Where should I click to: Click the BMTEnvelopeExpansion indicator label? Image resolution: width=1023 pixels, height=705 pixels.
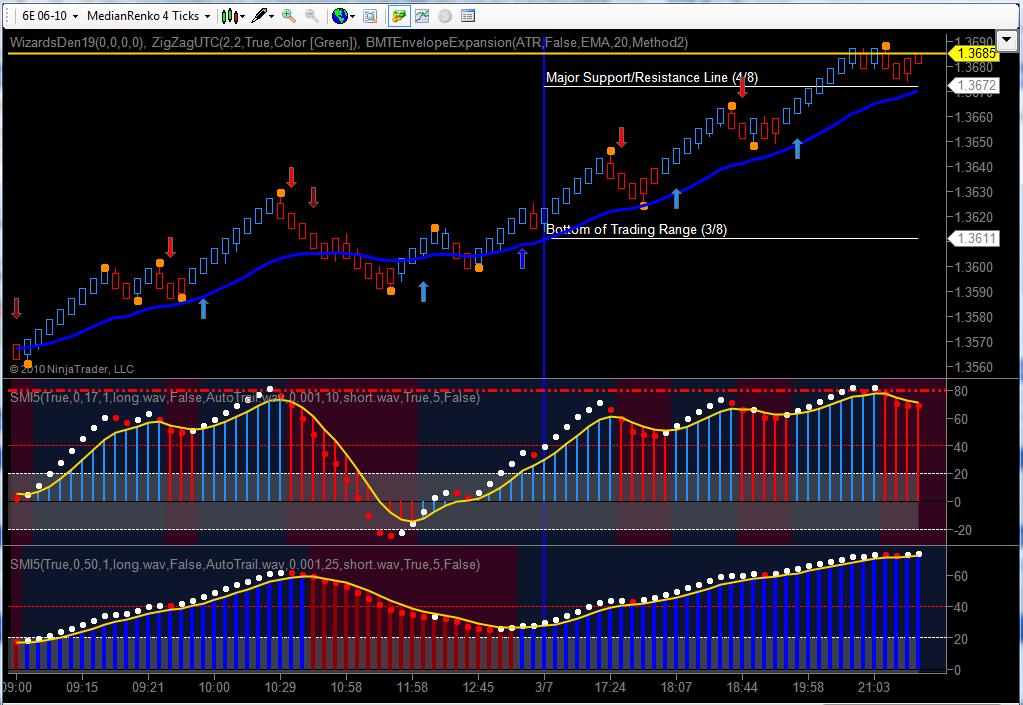click(527, 42)
